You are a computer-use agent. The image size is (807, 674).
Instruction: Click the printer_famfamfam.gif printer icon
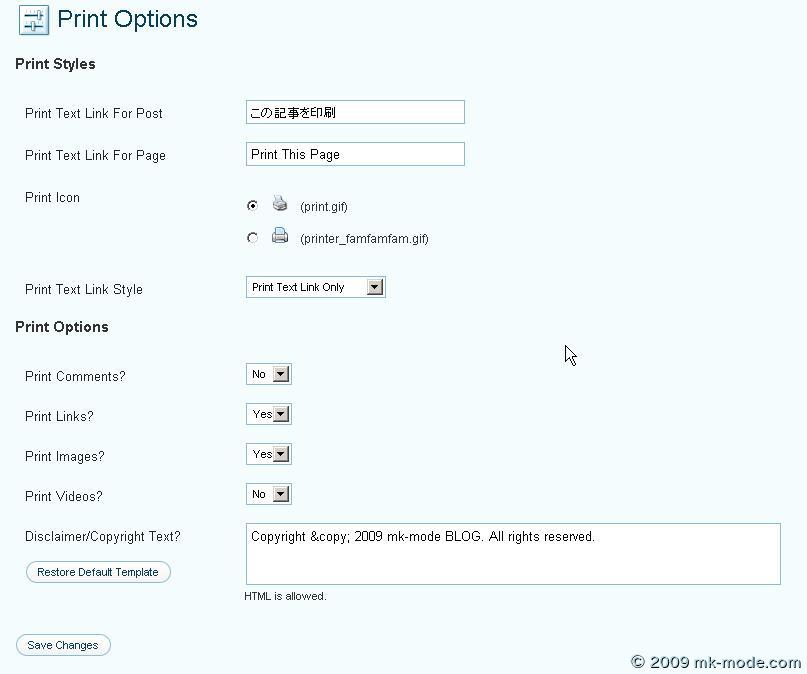(280, 236)
